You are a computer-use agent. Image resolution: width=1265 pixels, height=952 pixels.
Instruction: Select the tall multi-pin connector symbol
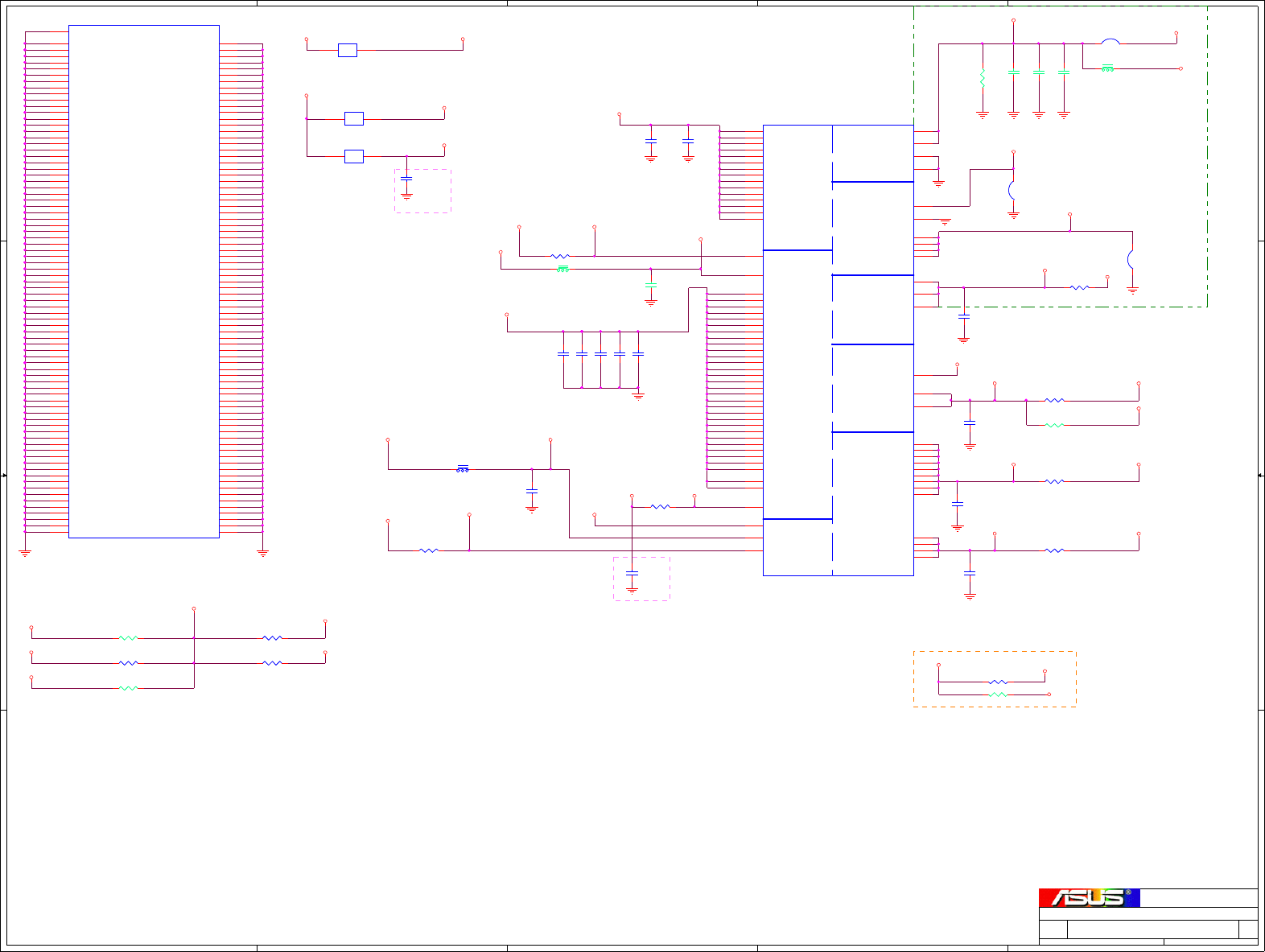144,282
